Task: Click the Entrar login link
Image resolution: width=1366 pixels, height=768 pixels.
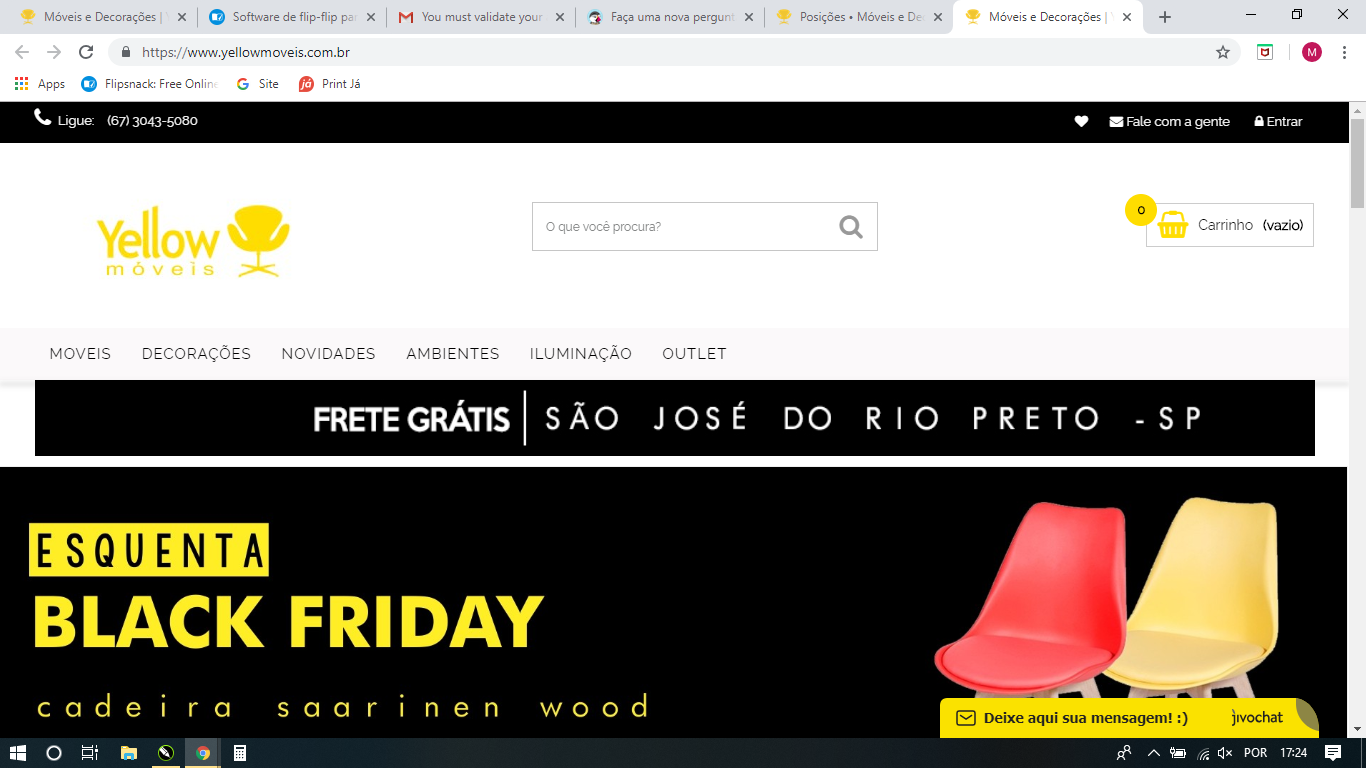Action: click(1278, 121)
